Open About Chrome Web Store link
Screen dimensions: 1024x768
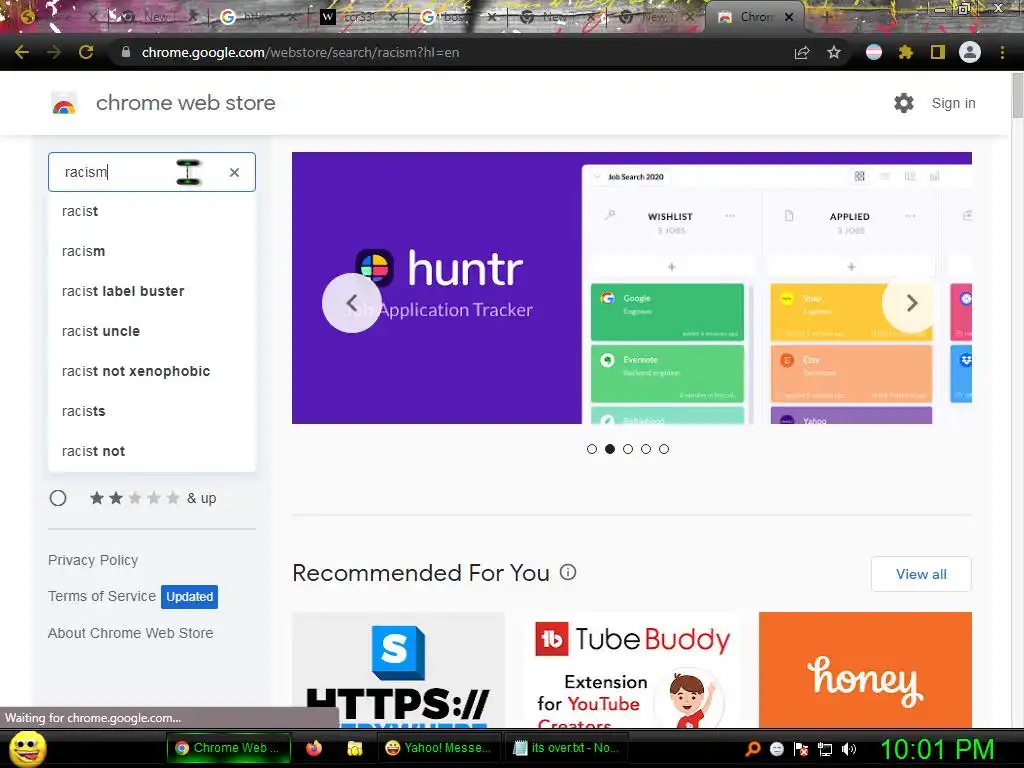(131, 633)
